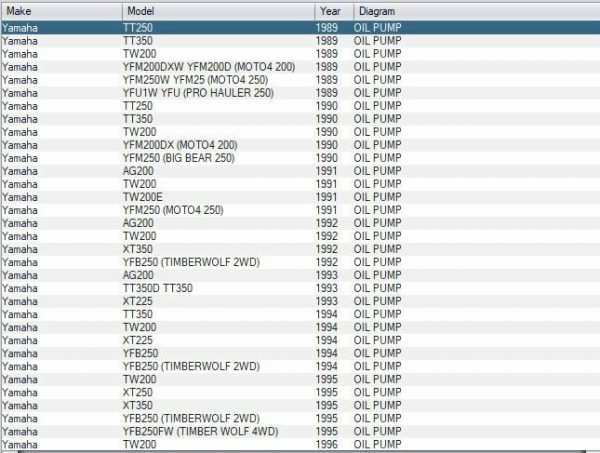
Task: Sort list by Make column header
Action: point(61,11)
